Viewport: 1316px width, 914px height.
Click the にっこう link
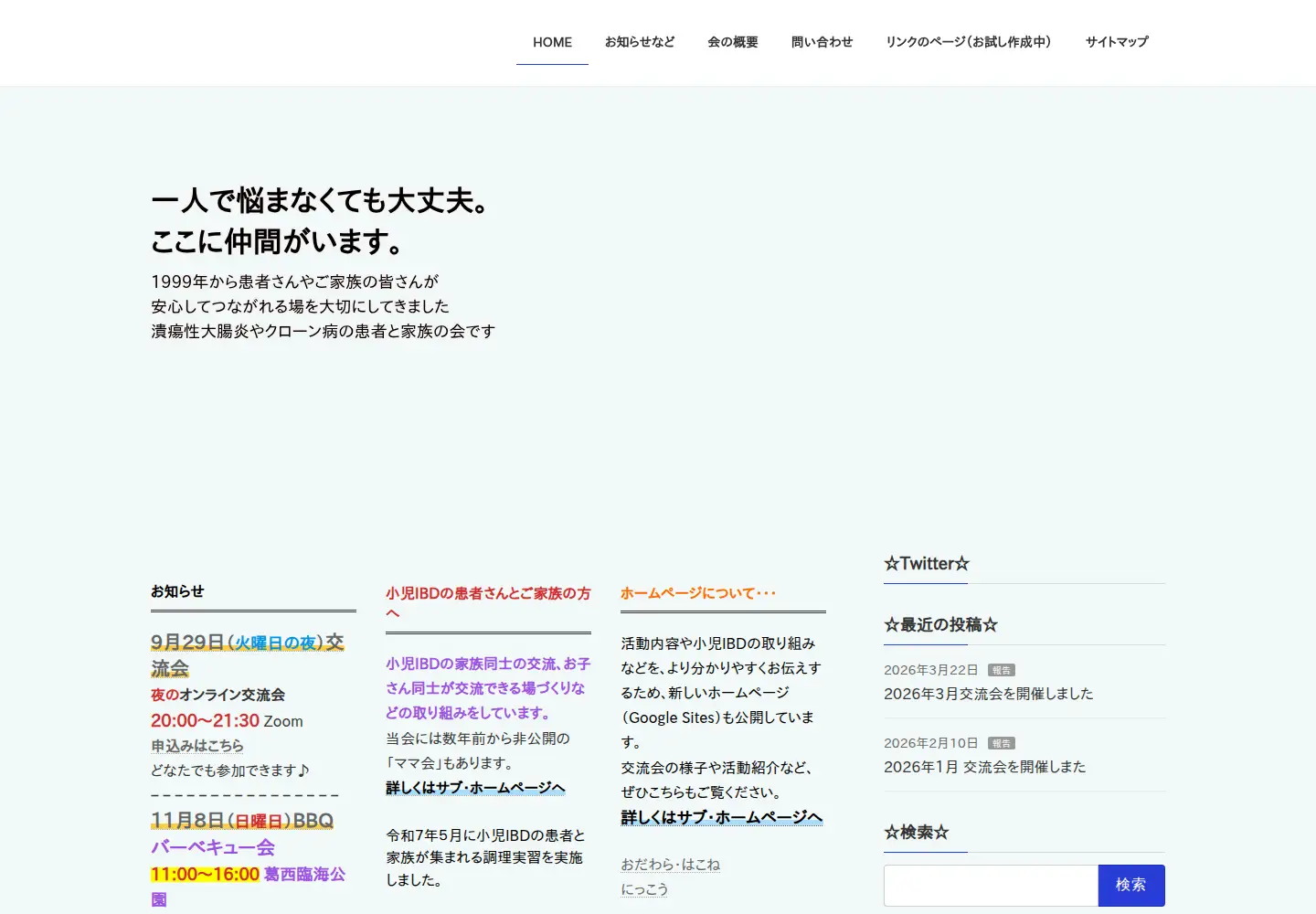coord(644,889)
